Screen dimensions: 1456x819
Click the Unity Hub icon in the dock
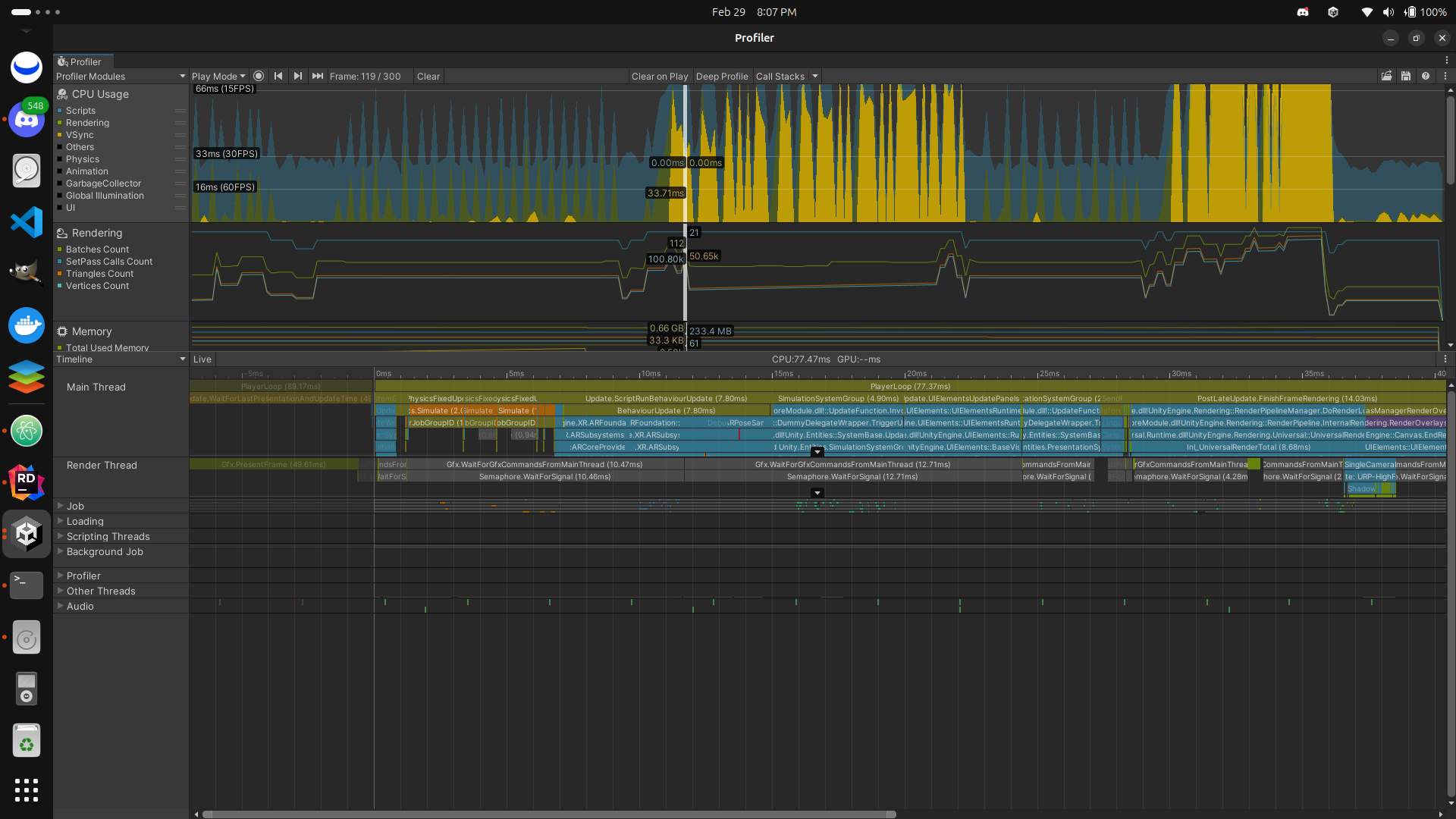click(27, 533)
